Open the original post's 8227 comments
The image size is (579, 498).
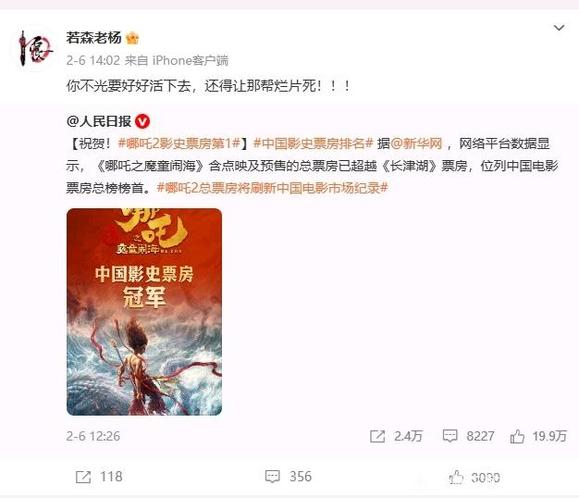tap(468, 436)
